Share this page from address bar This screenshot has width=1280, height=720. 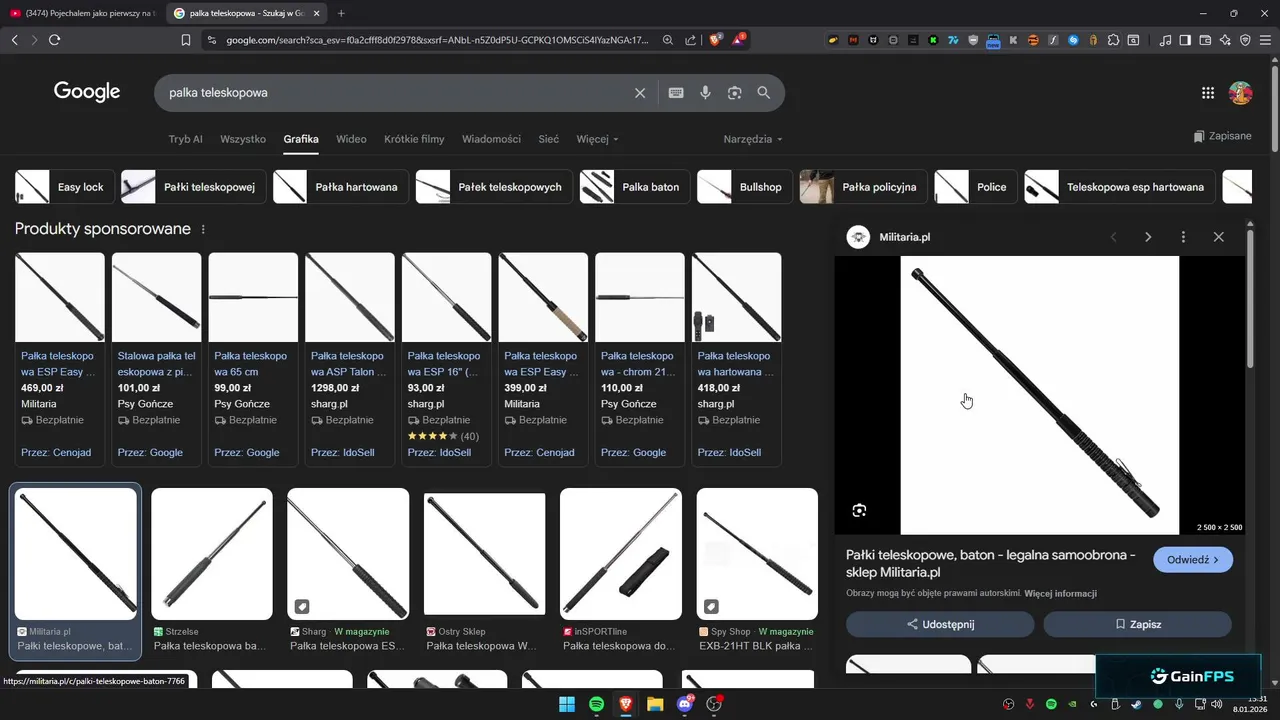coord(690,40)
